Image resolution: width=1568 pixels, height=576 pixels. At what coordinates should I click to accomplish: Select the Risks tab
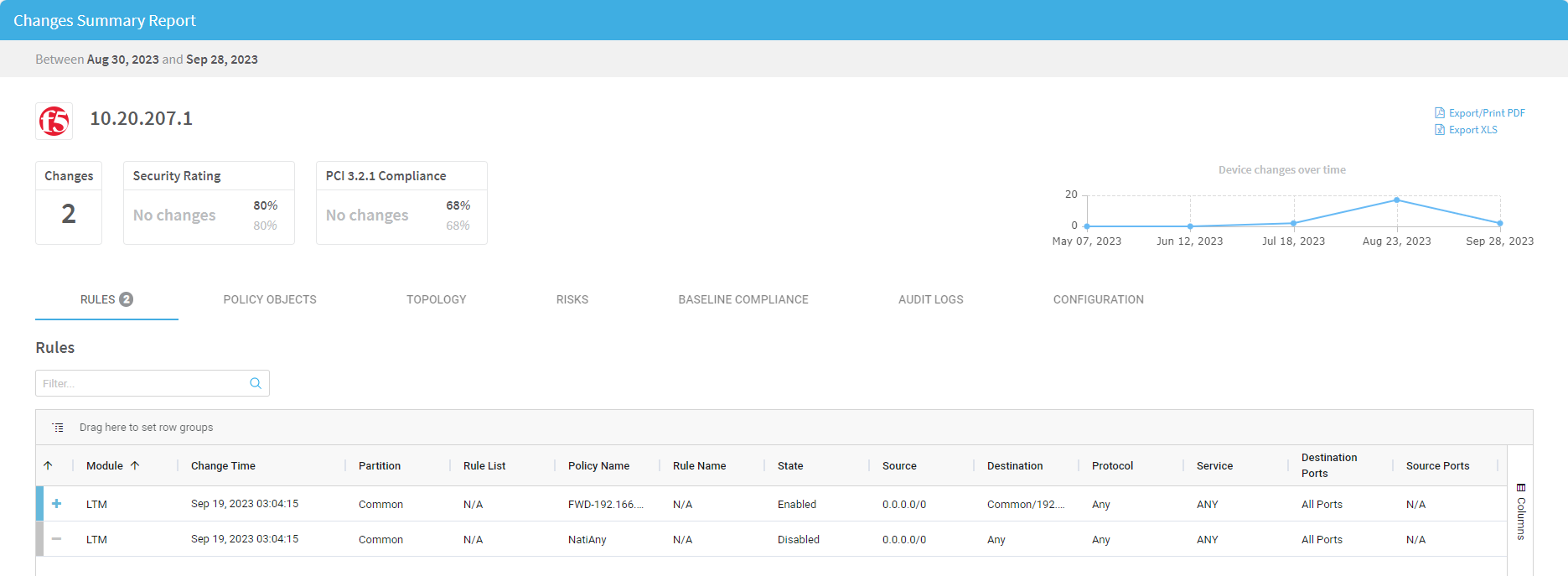[x=572, y=299]
